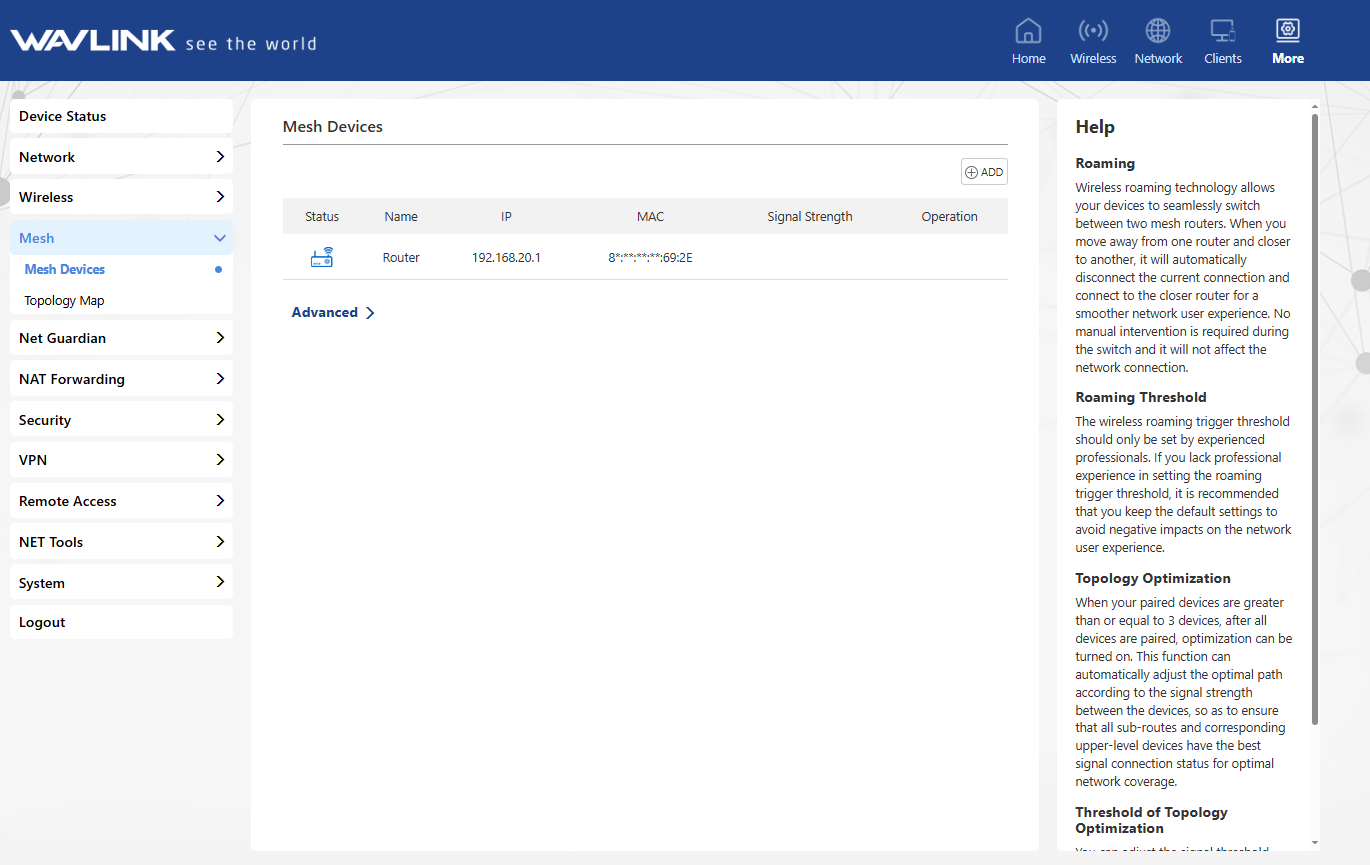Click the Help panel scrollbar
Viewport: 1370px width, 865px height.
tap(1314, 420)
